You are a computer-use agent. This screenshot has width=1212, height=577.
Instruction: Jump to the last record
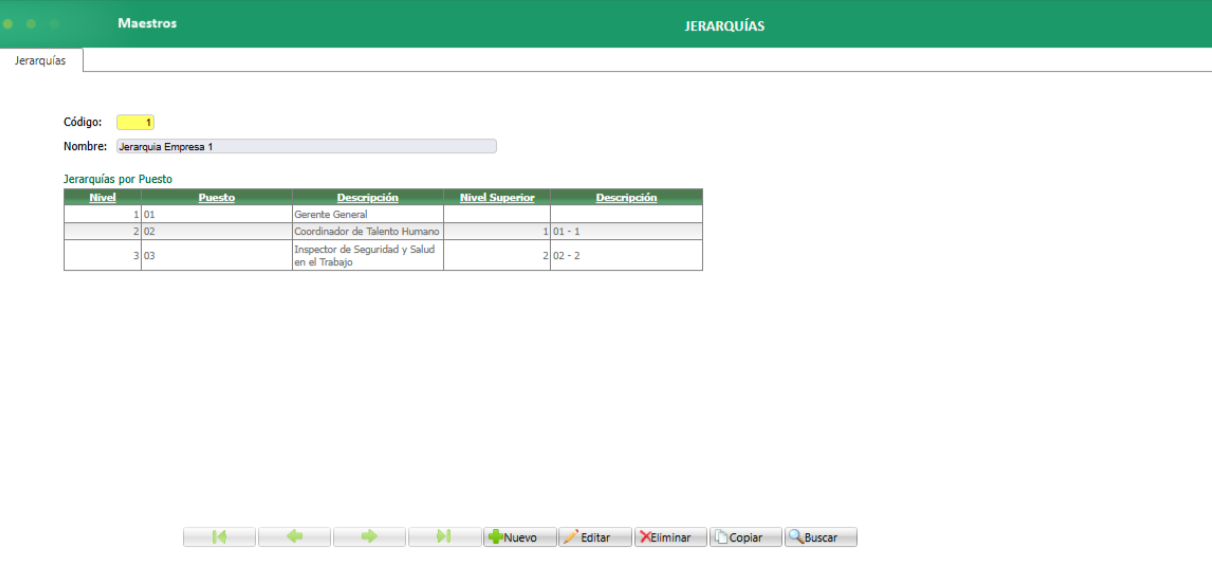pos(445,536)
